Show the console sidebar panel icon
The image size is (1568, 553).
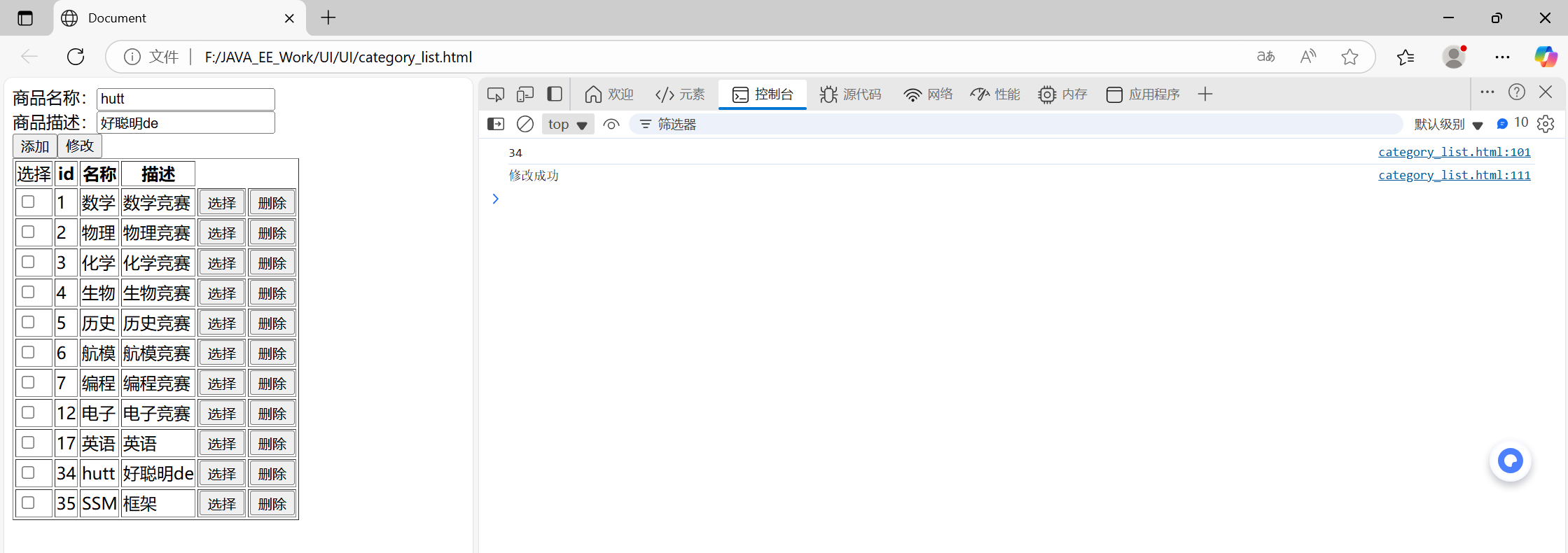(496, 124)
